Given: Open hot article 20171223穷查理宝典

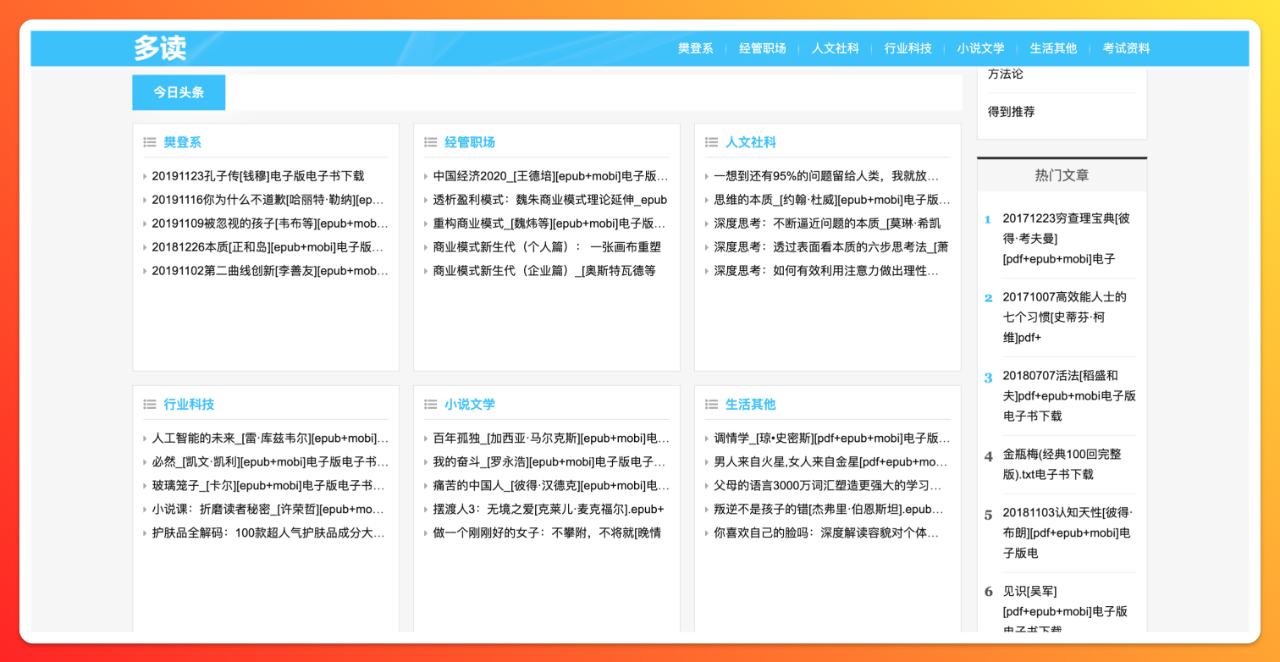Looking at the screenshot, I should click(x=1067, y=238).
